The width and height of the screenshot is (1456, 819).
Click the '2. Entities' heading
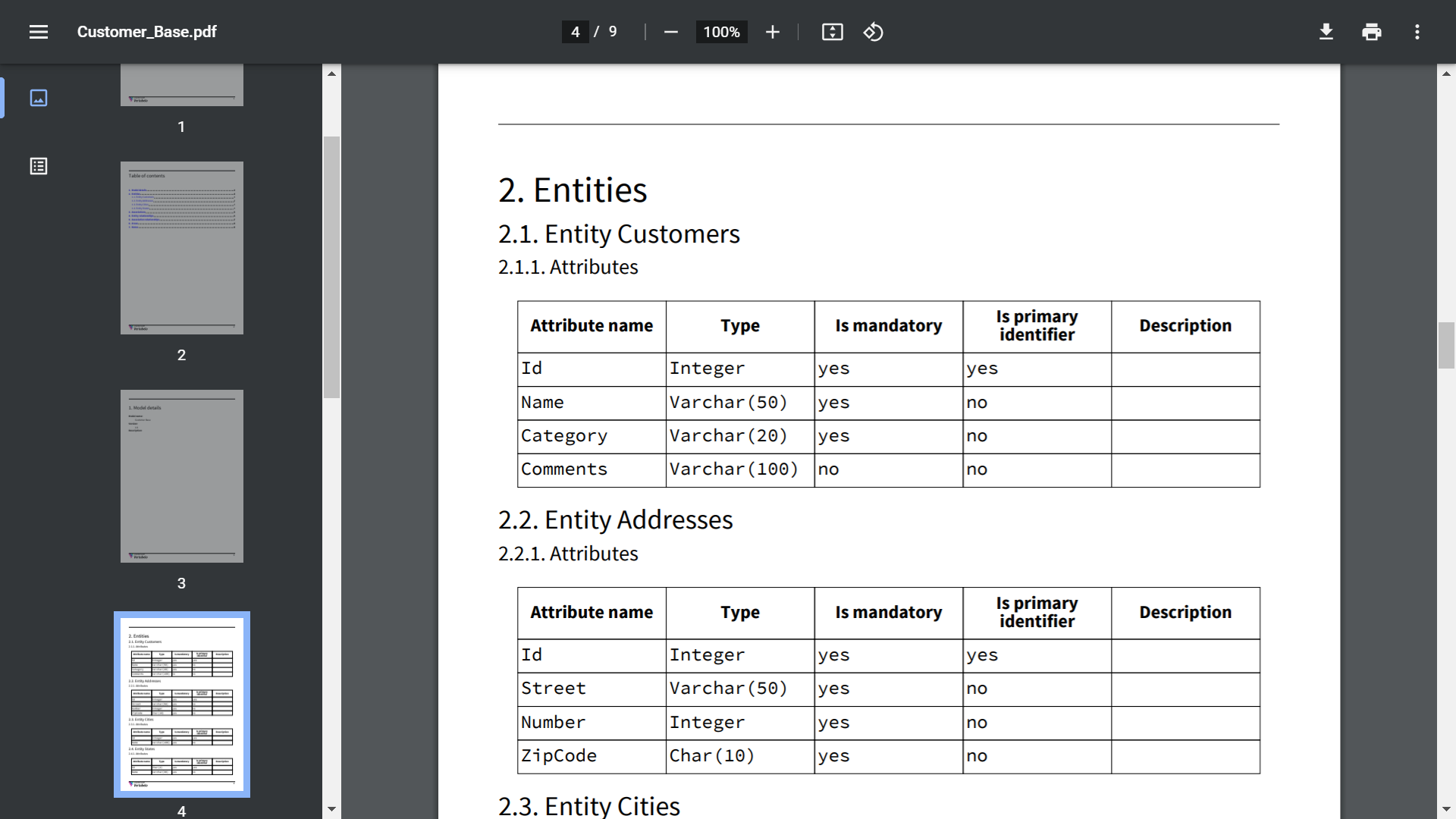pyautogui.click(x=573, y=190)
